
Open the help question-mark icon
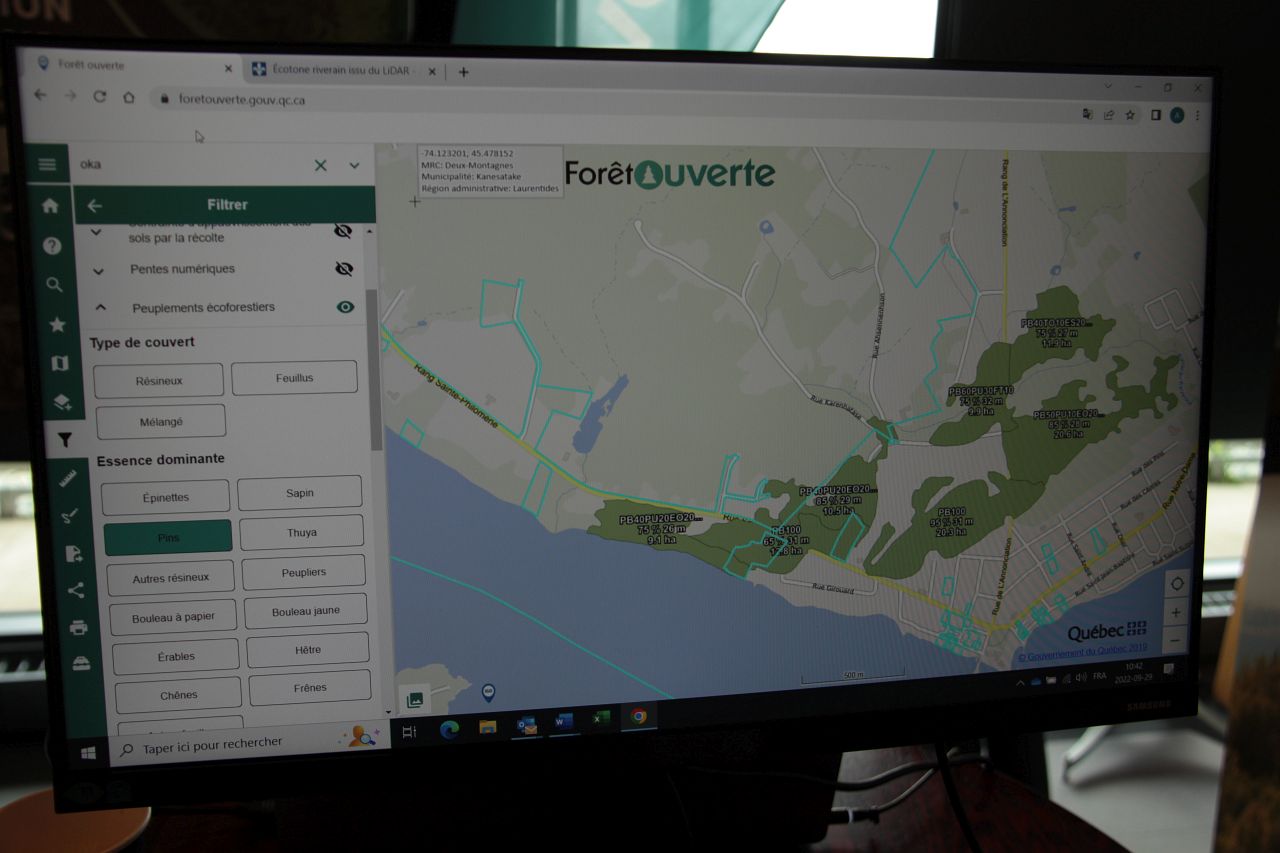pos(52,245)
